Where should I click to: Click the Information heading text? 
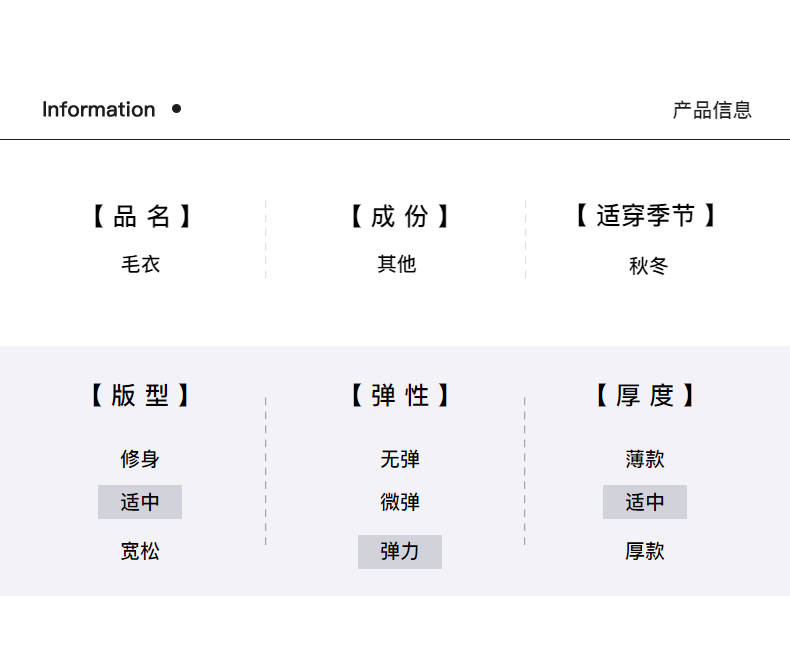click(99, 109)
